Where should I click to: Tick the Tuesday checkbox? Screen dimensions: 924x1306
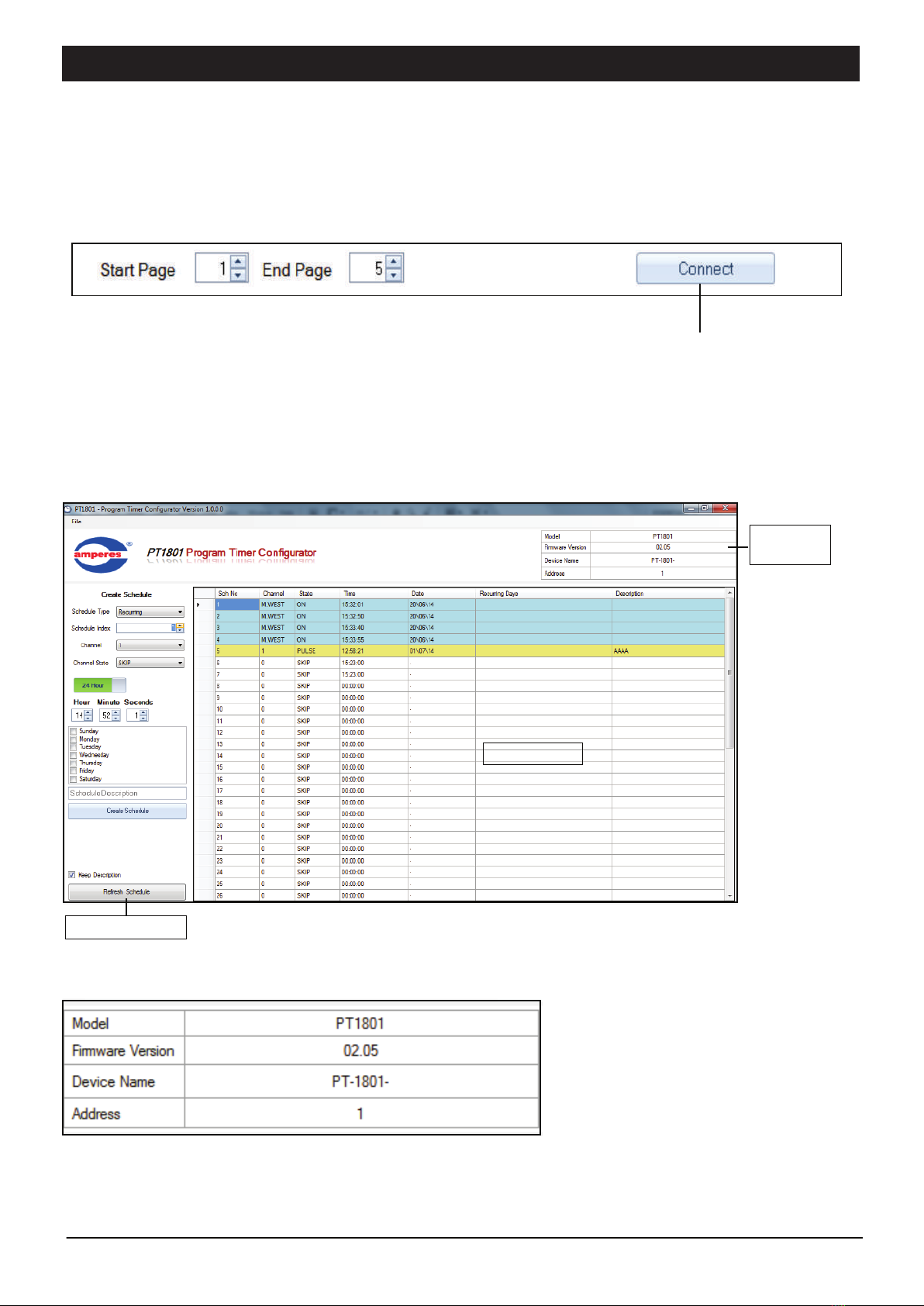(x=74, y=747)
